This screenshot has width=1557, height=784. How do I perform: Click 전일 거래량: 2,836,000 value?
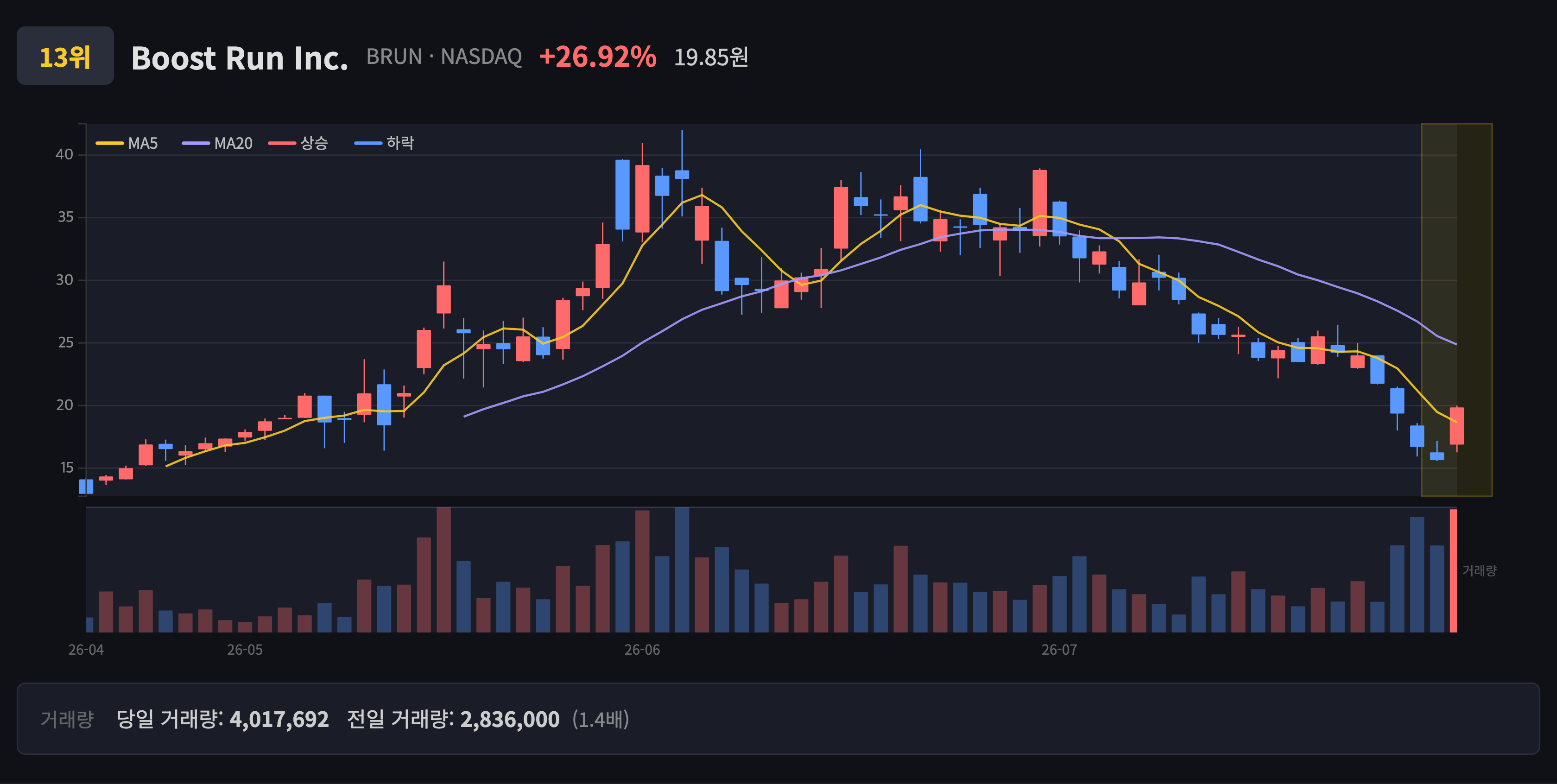(453, 719)
